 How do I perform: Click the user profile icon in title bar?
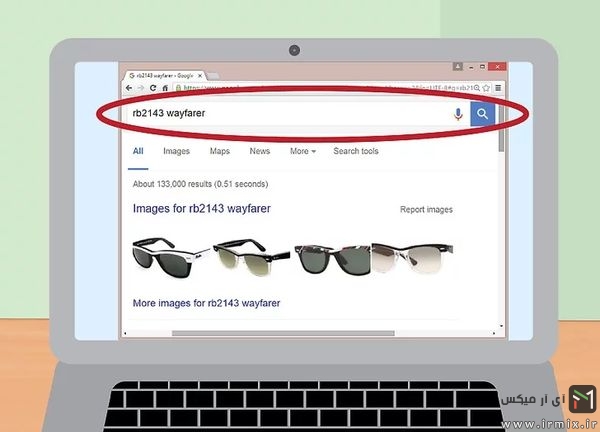[x=458, y=66]
